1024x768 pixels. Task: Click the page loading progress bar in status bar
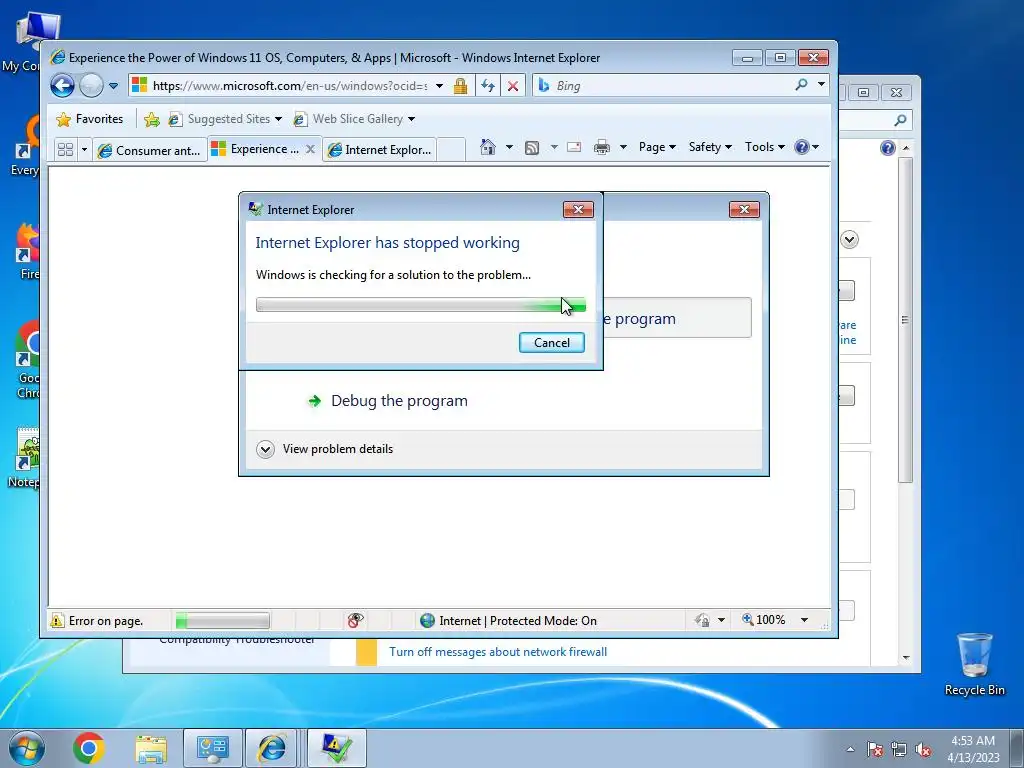(223, 620)
